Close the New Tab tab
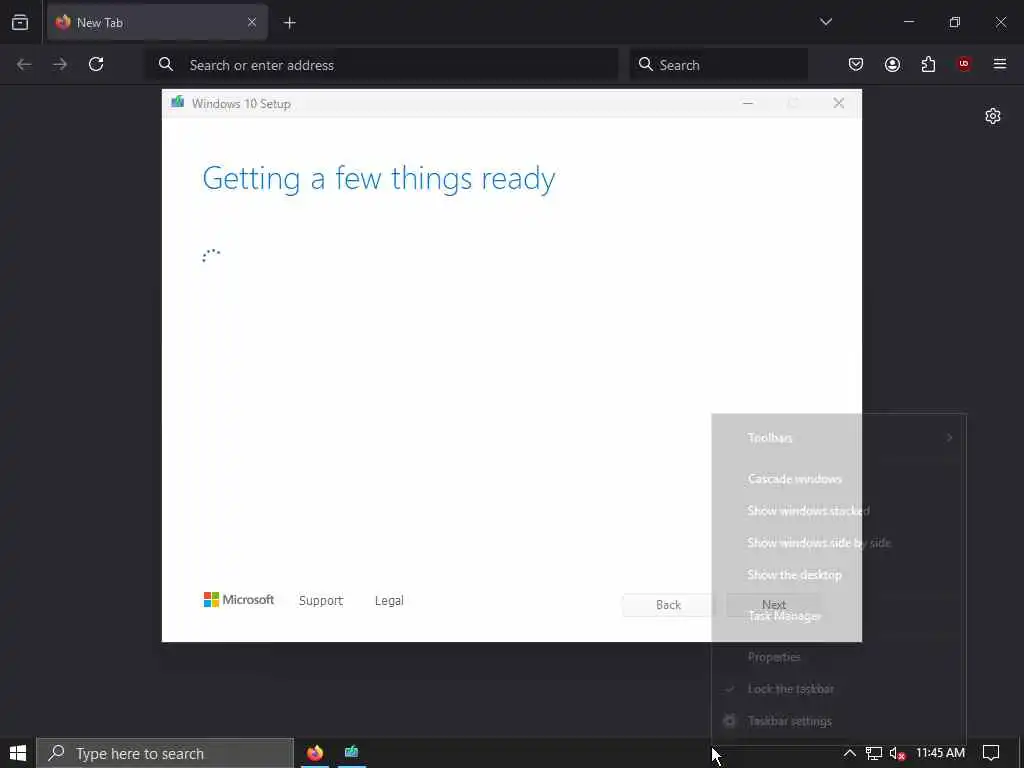This screenshot has width=1024, height=768. (251, 22)
